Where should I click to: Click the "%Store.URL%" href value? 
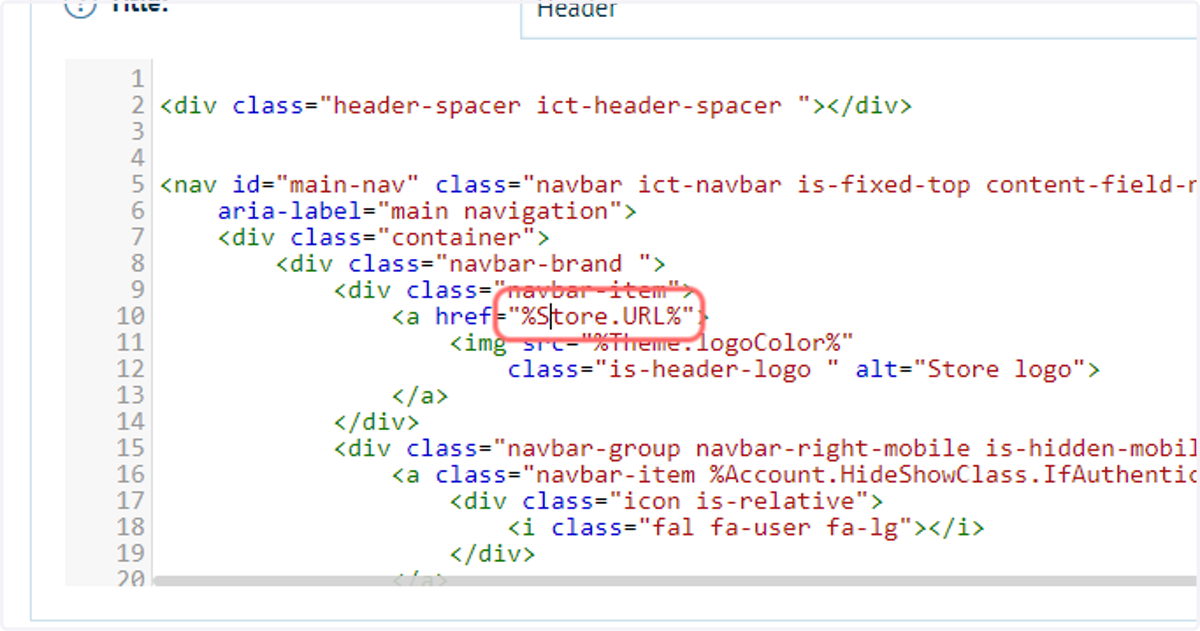coord(602,317)
